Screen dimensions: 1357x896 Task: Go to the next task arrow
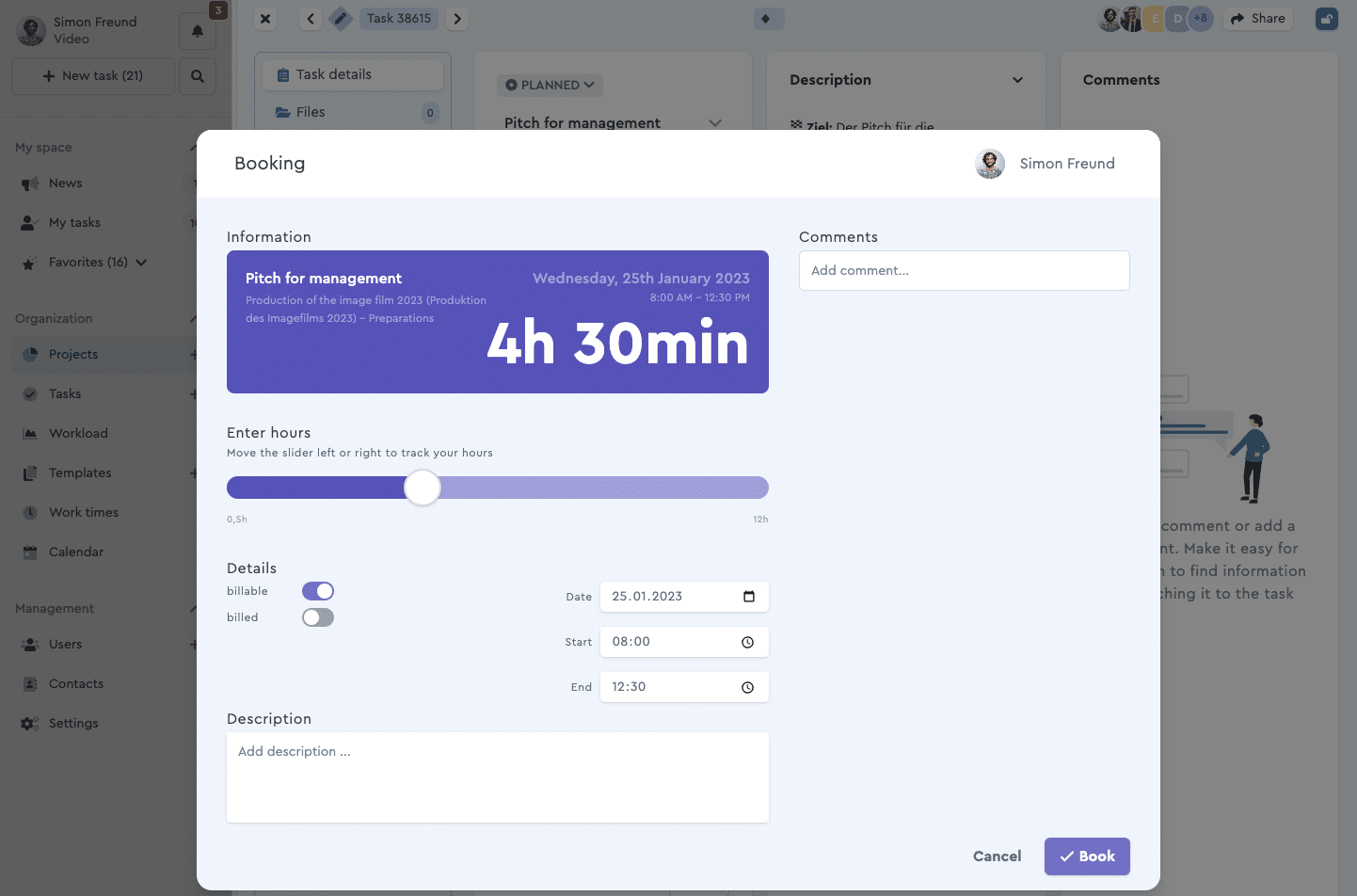[x=457, y=18]
